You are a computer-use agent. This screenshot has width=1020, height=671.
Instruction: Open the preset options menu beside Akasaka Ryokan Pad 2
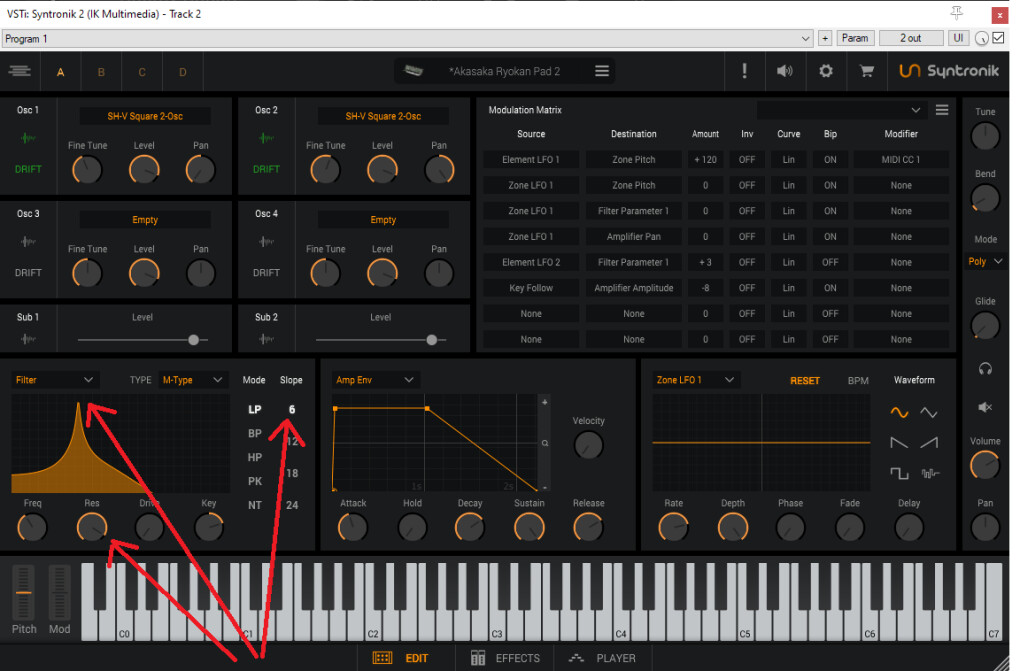coord(602,71)
